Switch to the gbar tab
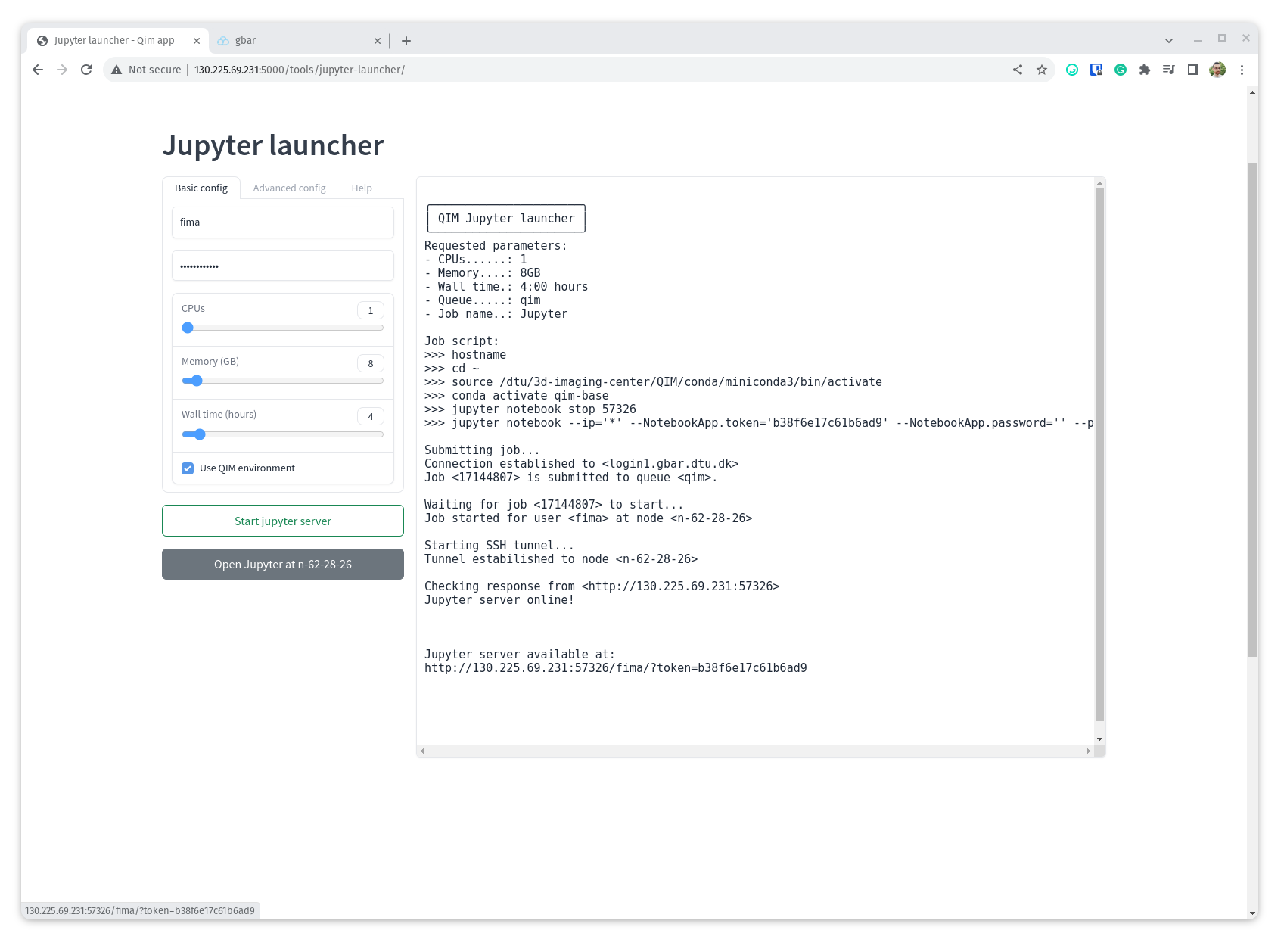 (299, 41)
